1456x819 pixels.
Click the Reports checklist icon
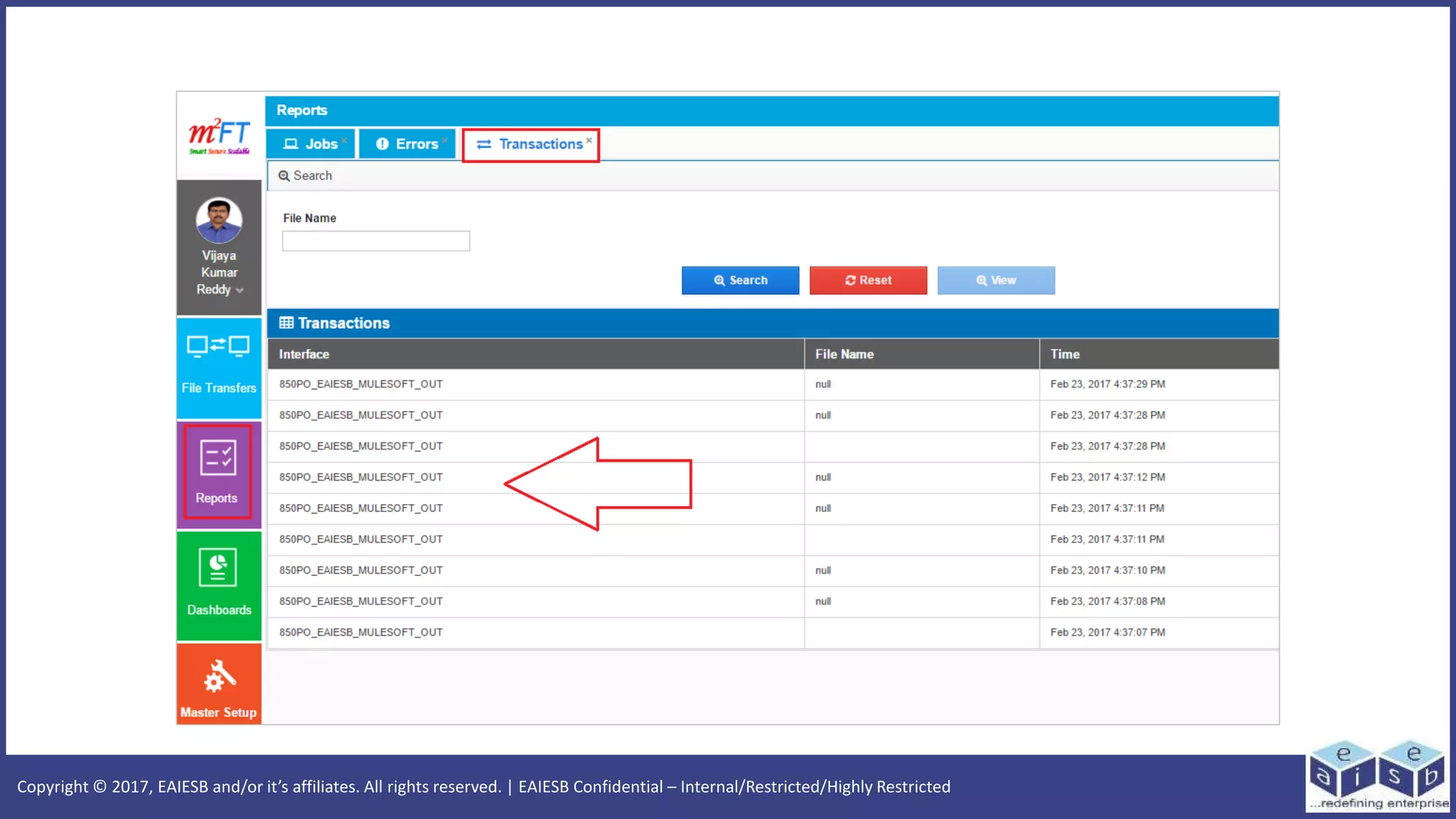(x=218, y=457)
